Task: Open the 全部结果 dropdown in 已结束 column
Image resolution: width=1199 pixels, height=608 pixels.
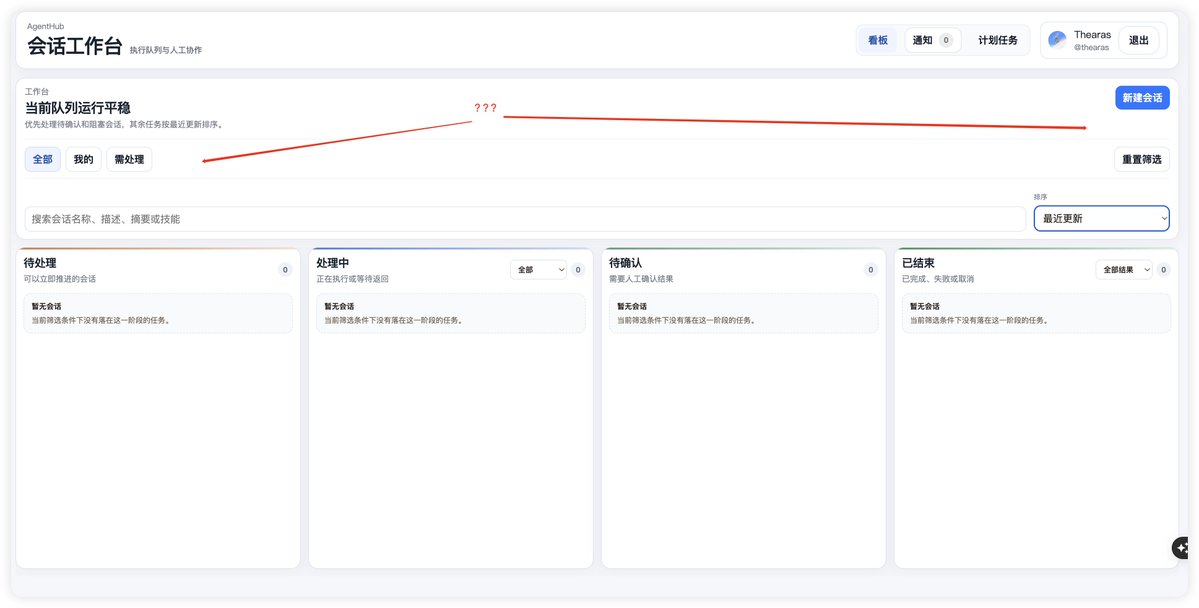Action: (1123, 270)
